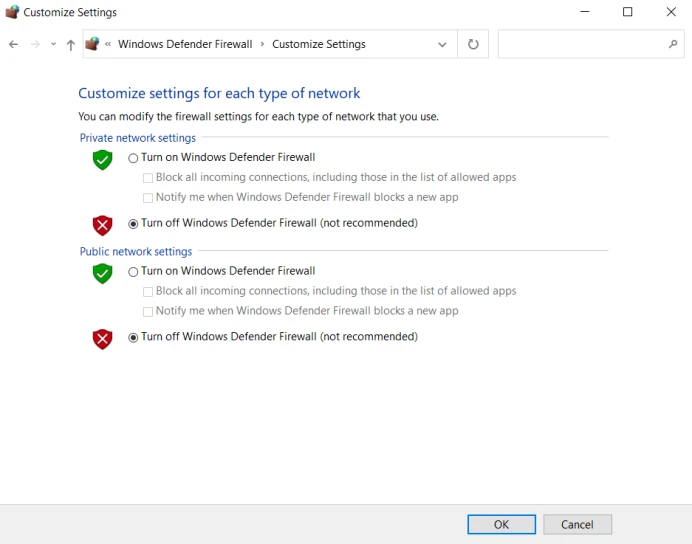
Task: Select Turn off firewall for private network
Action: (133, 224)
